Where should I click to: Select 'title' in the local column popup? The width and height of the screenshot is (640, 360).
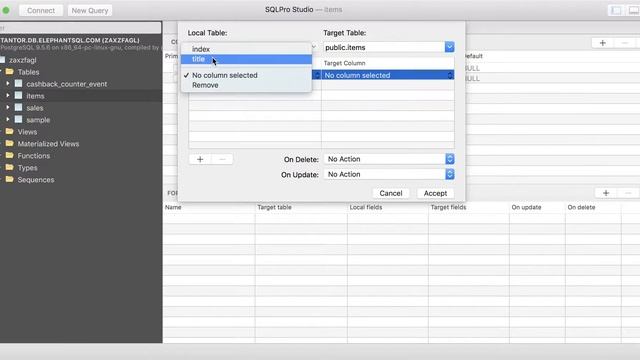[x=246, y=59]
